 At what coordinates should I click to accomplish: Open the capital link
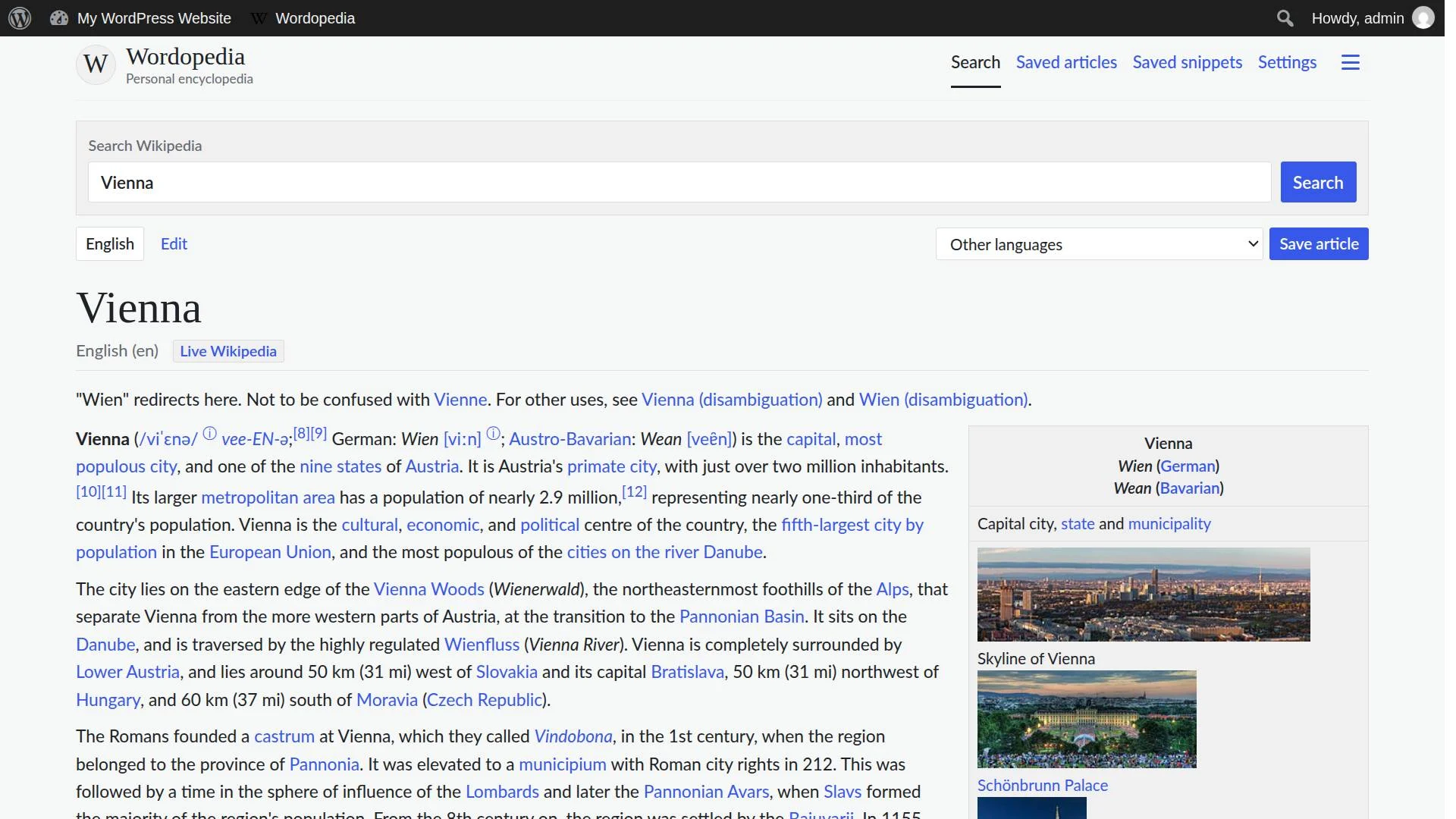point(811,439)
